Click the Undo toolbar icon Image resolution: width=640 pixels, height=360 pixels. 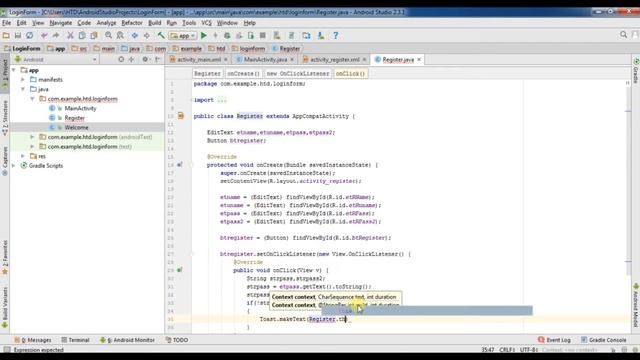click(x=44, y=36)
